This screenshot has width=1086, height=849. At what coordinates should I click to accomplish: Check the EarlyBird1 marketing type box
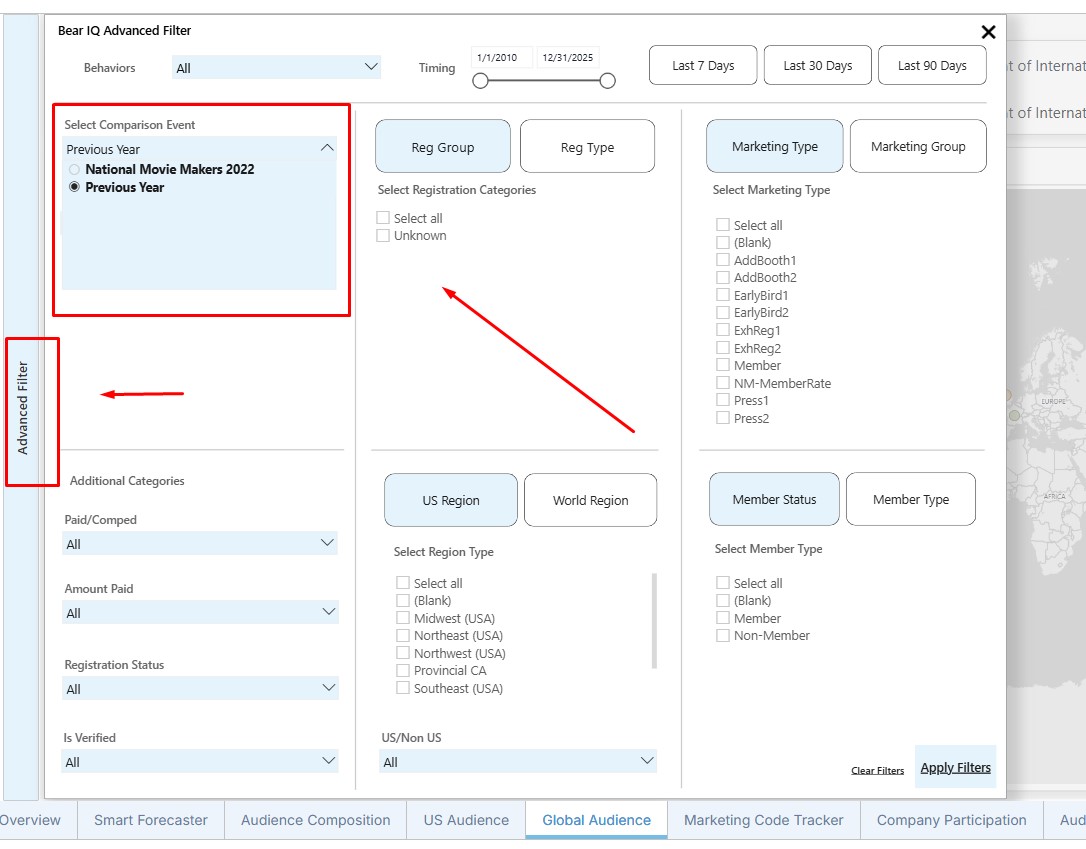click(723, 295)
